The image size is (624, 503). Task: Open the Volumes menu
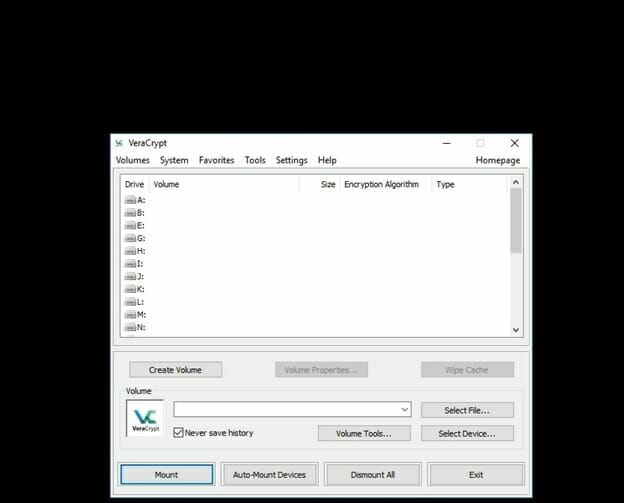133,160
